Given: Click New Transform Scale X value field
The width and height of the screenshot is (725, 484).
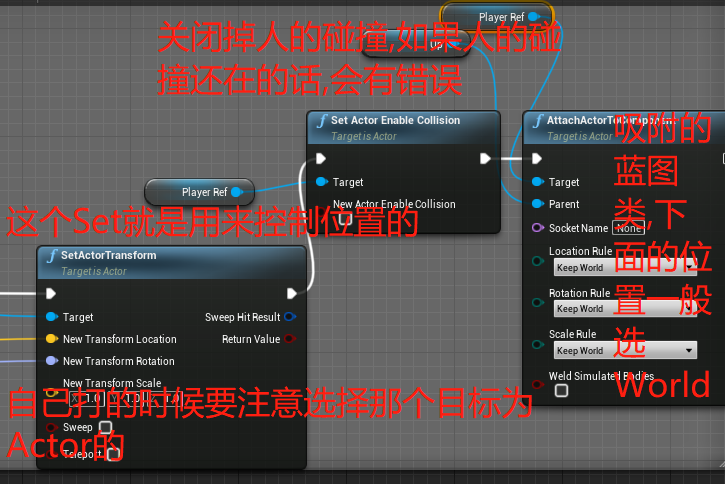Looking at the screenshot, I should pos(87,398).
